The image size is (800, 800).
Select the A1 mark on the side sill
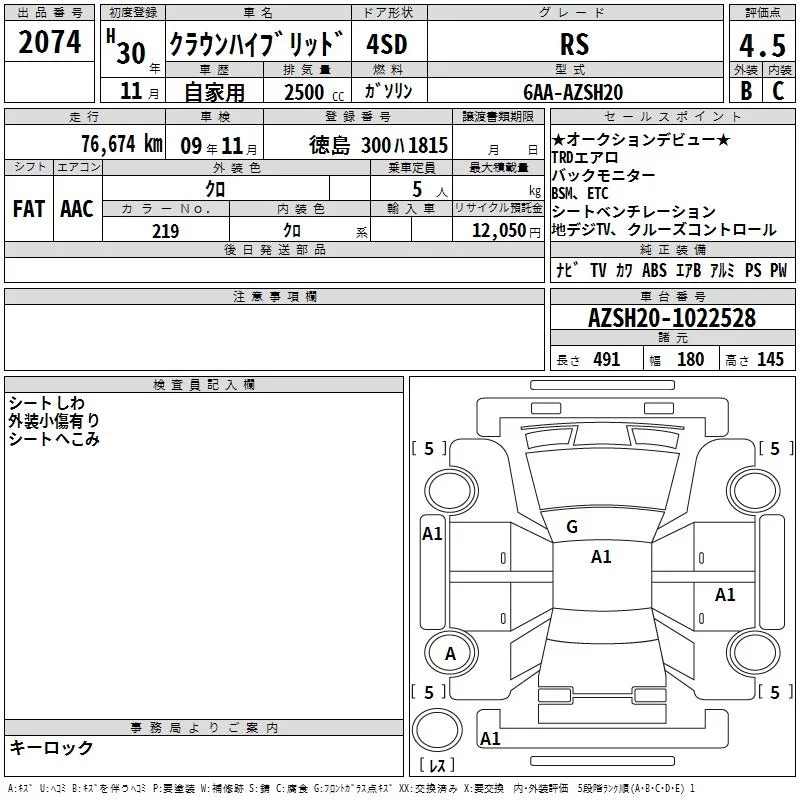click(432, 534)
